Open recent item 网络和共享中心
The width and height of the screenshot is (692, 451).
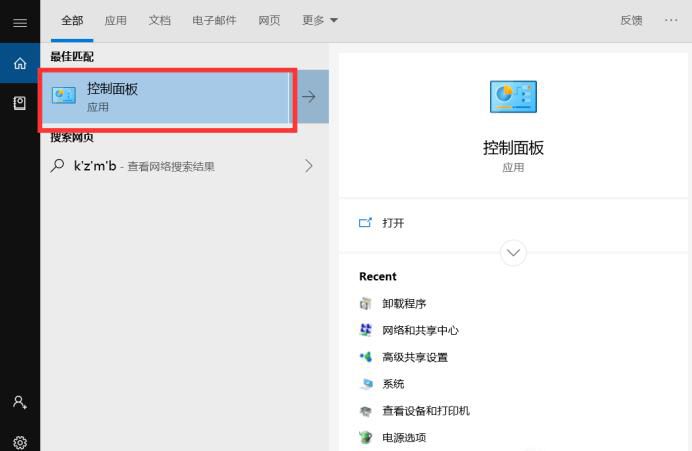(x=420, y=330)
